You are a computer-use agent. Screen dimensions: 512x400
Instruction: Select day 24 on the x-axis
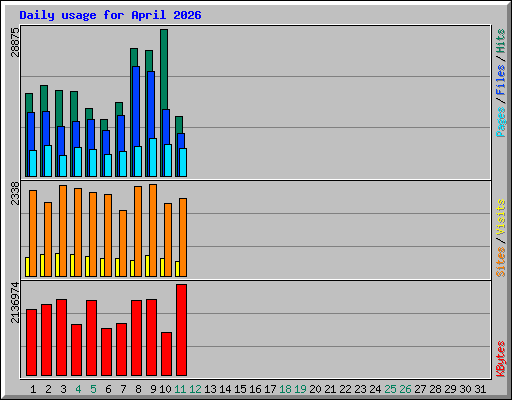375,389
